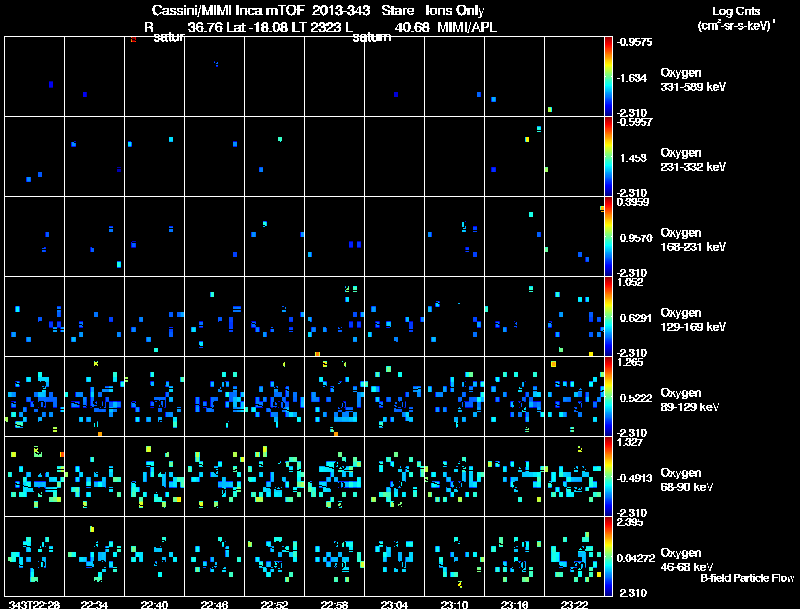Click the Oxygen 231-332 keV color bar
Screen dimensions: 800x609
[x=609, y=156]
